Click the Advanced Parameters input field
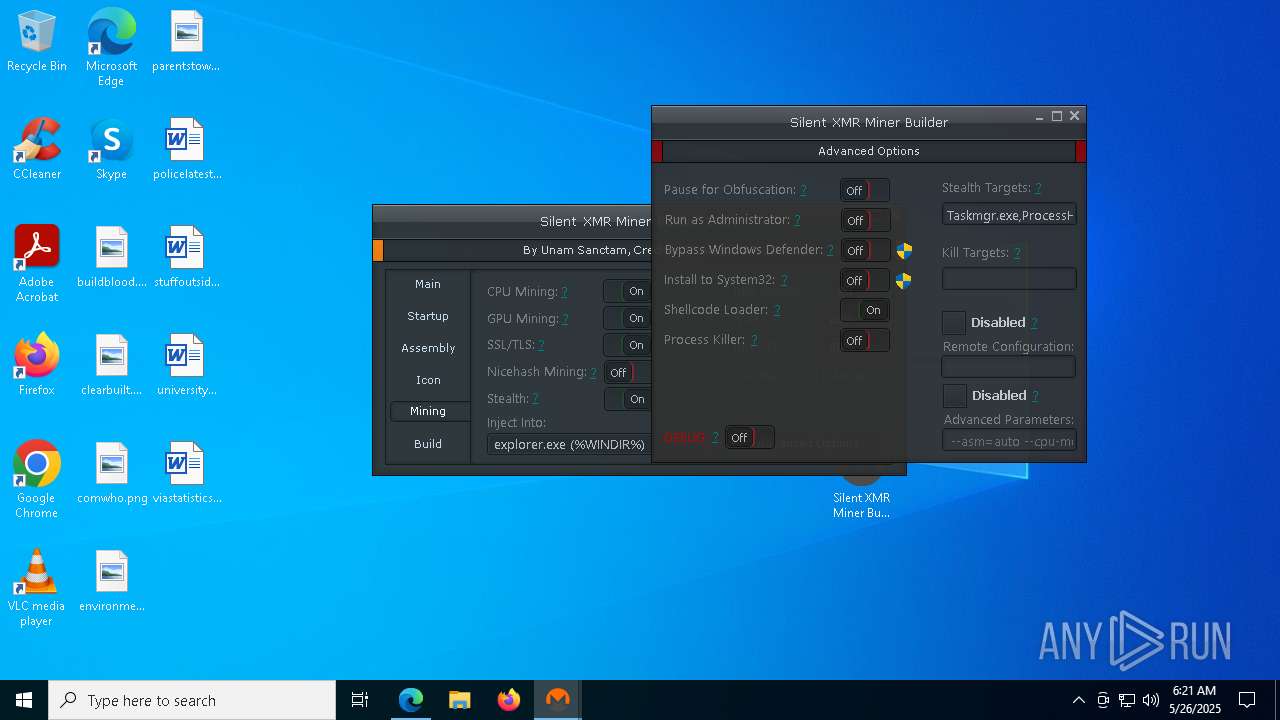1280x720 pixels. pyautogui.click(x=1009, y=440)
